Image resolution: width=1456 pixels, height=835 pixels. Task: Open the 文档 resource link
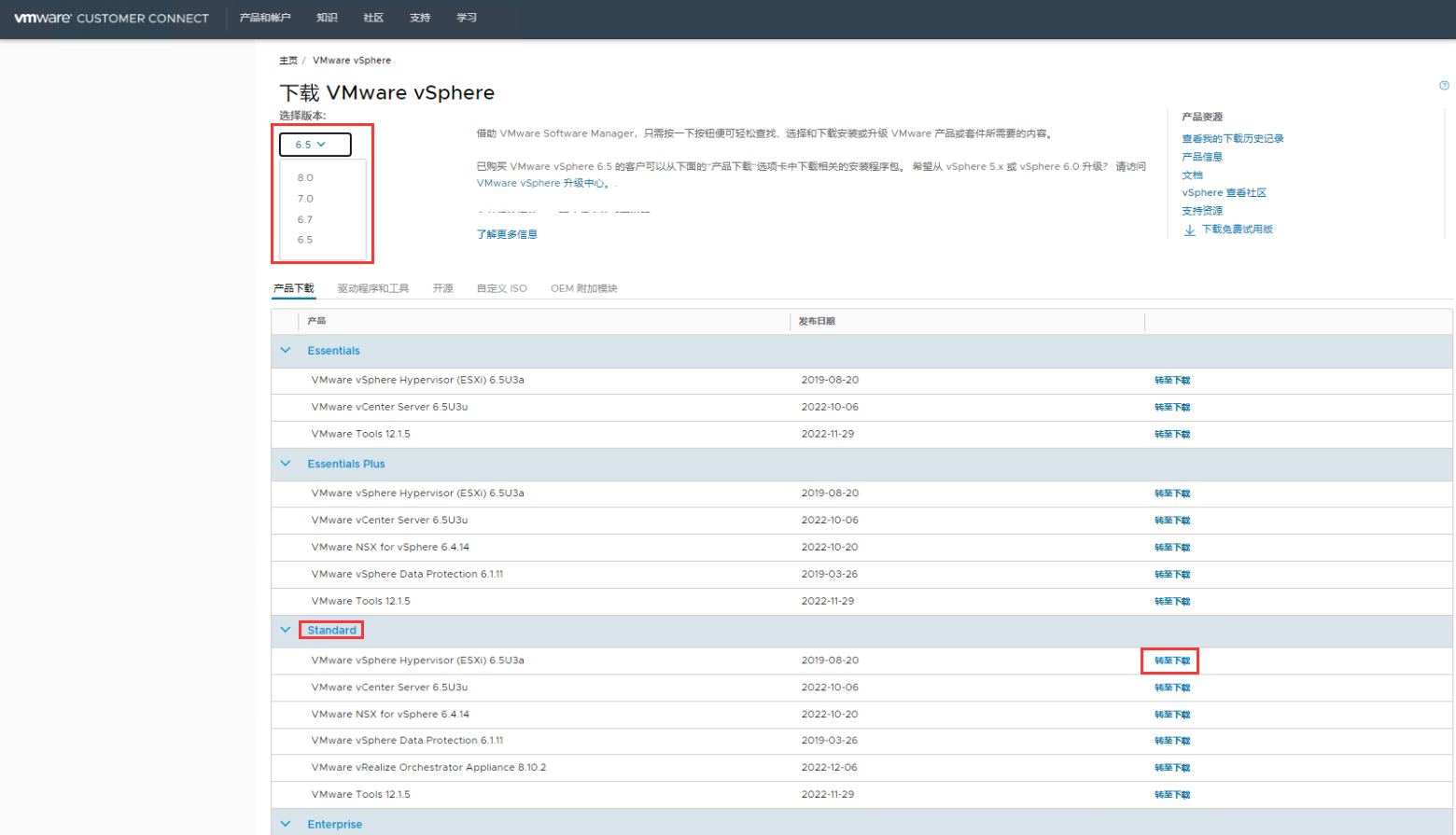click(x=1192, y=174)
